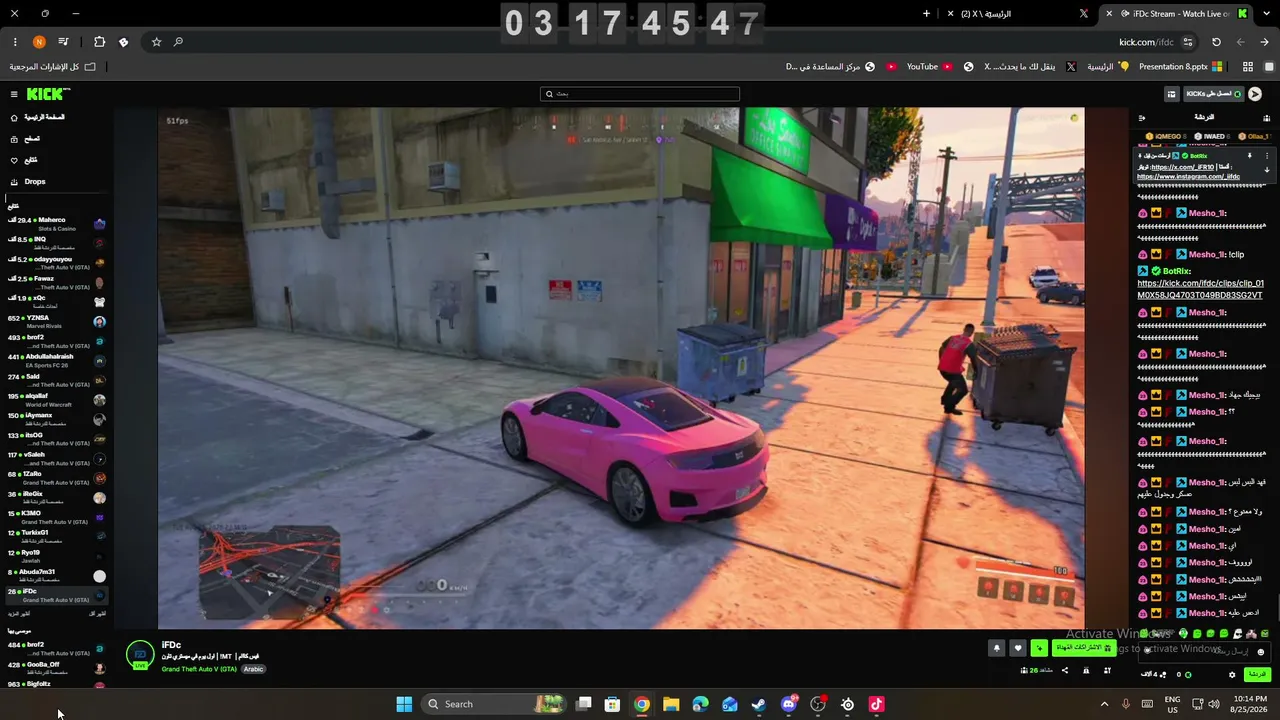Image resolution: width=1280 pixels, height=720 pixels.
Task: Click the get KICKs button
Action: tap(1213, 94)
